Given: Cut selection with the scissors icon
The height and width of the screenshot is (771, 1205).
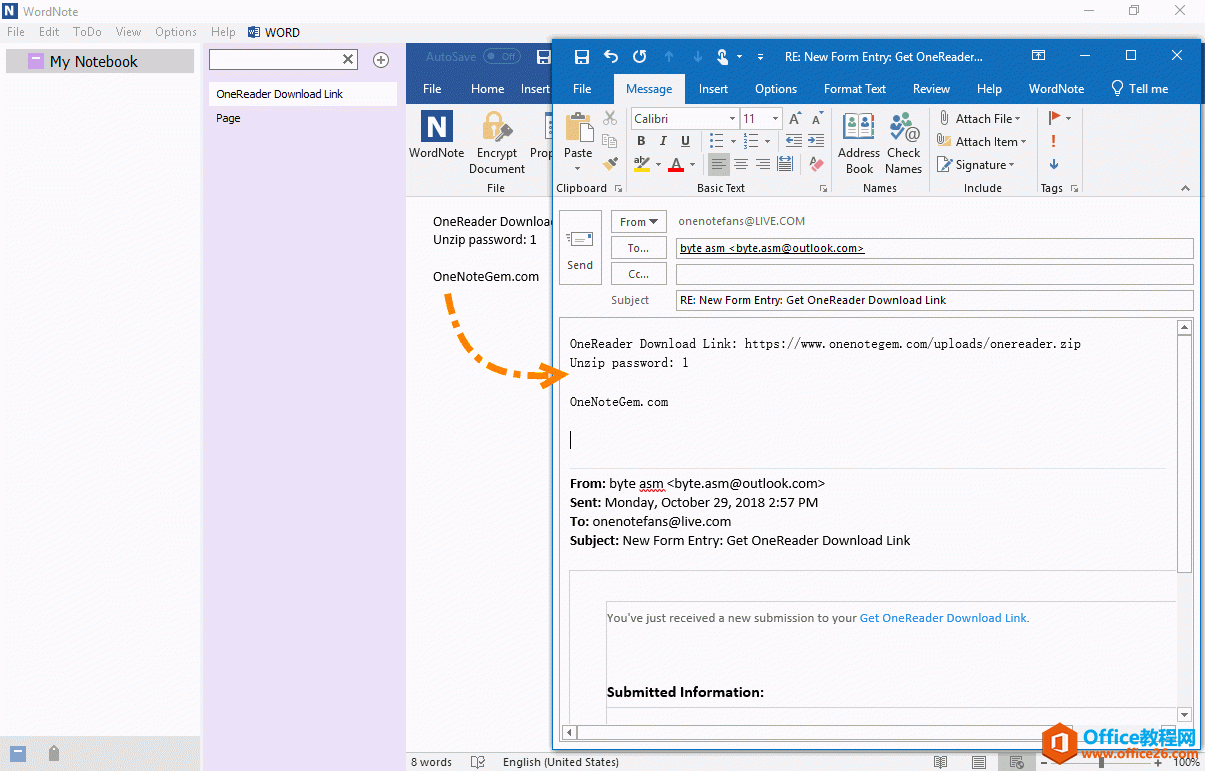Looking at the screenshot, I should pos(610,118).
